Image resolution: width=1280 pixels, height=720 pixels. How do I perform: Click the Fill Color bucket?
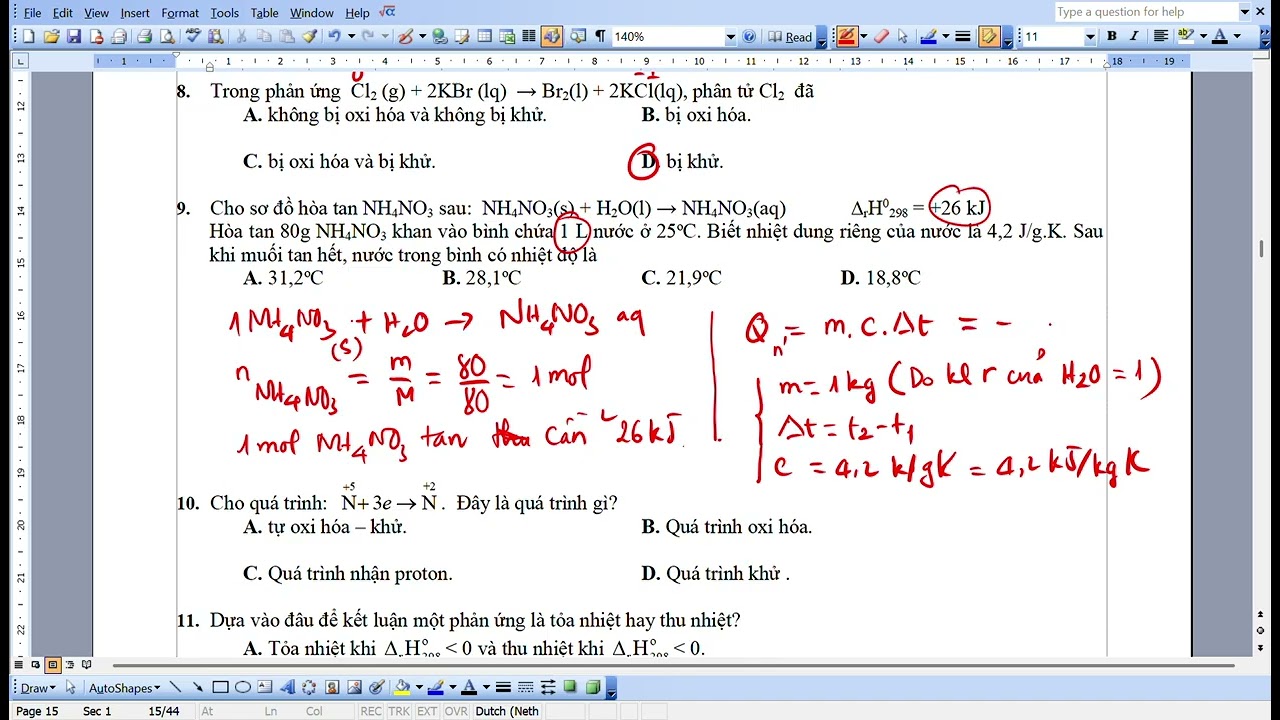pyautogui.click(x=402, y=687)
